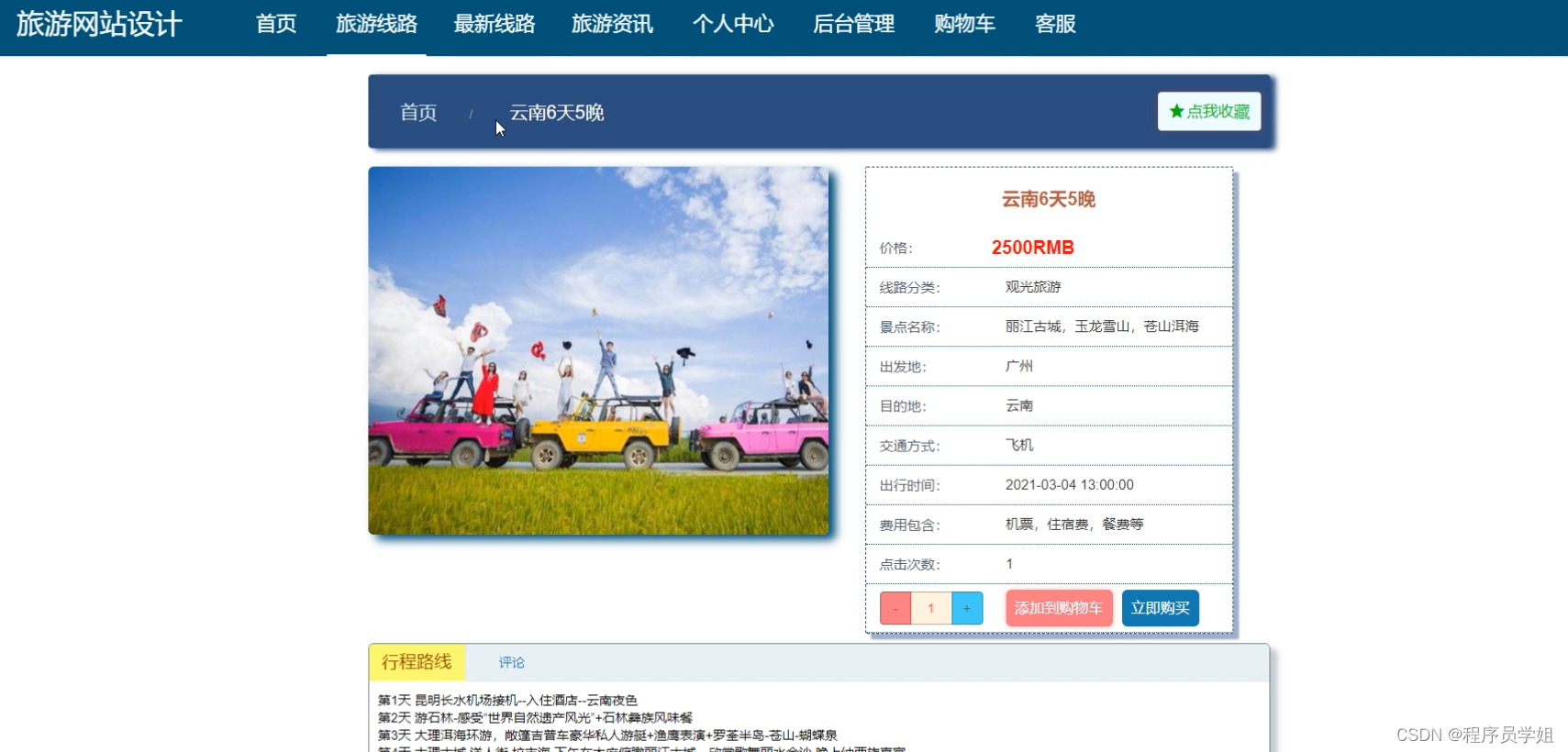Switch to the 行程路线 tab

(x=417, y=662)
